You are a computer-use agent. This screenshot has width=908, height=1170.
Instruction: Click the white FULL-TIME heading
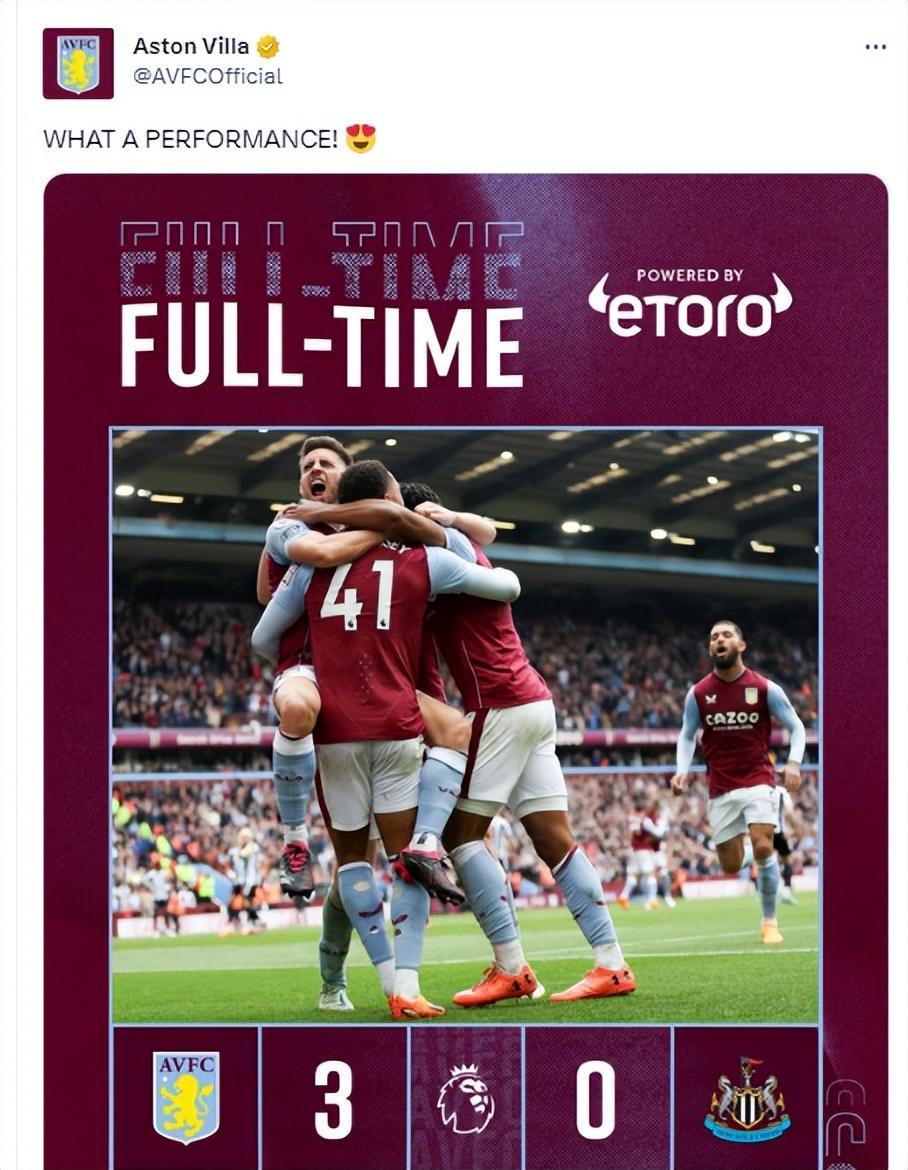(322, 346)
